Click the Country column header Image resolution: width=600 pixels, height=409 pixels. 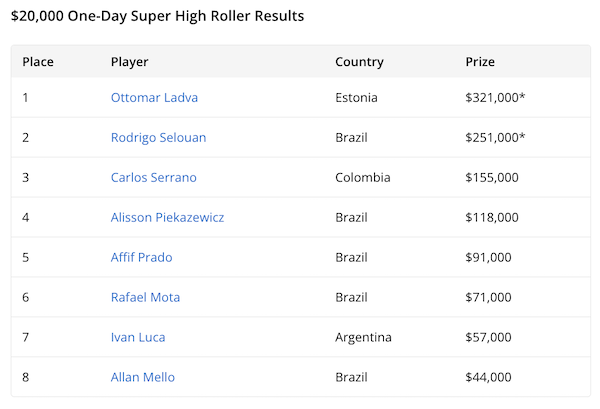pyautogui.click(x=359, y=62)
